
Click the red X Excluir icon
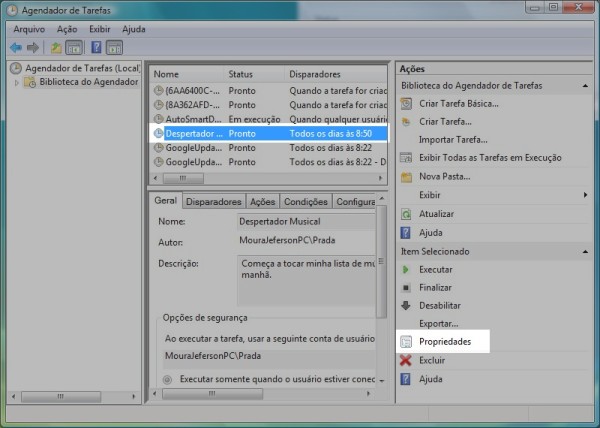[x=405, y=360]
